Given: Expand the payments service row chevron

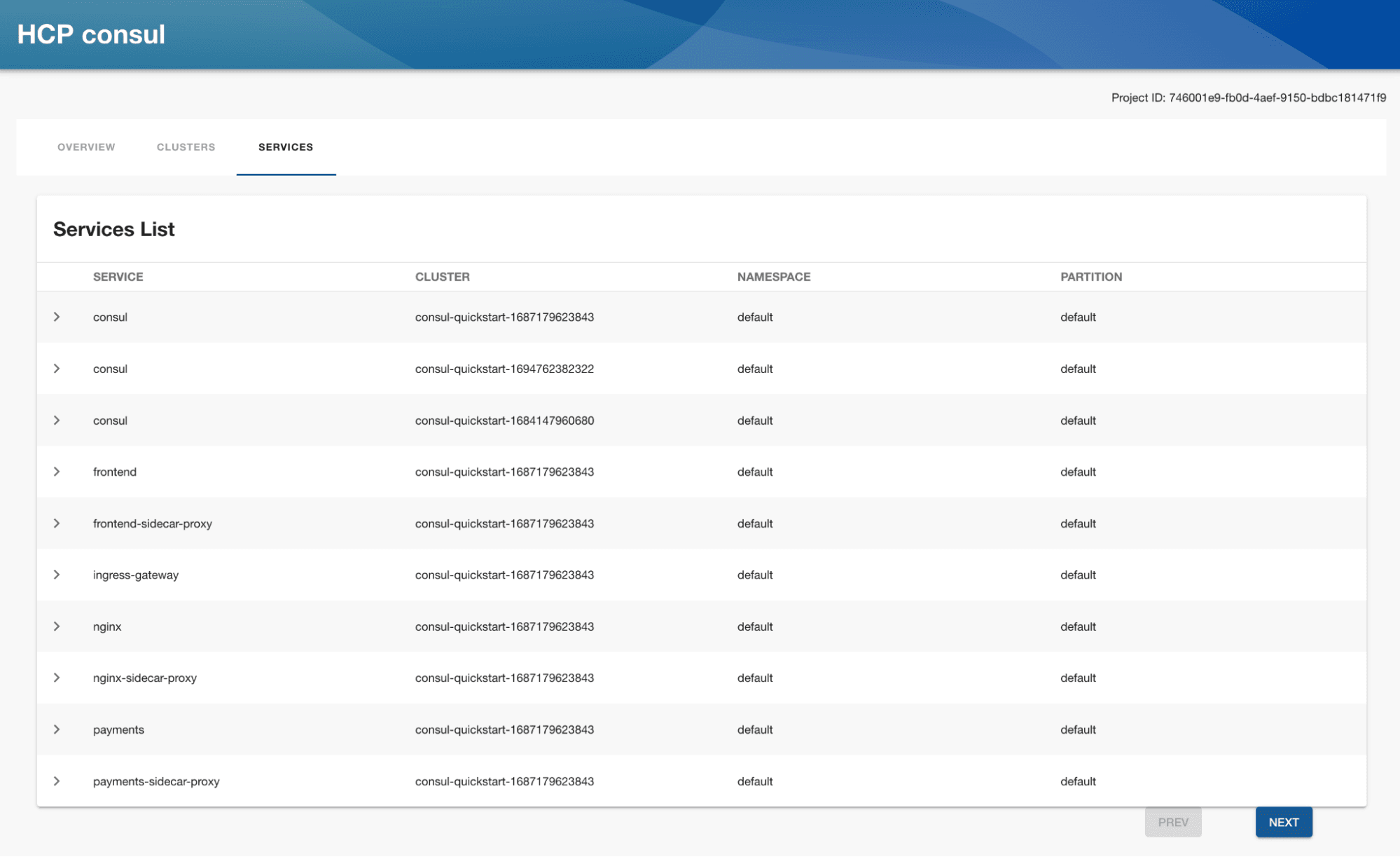Looking at the screenshot, I should [x=57, y=729].
